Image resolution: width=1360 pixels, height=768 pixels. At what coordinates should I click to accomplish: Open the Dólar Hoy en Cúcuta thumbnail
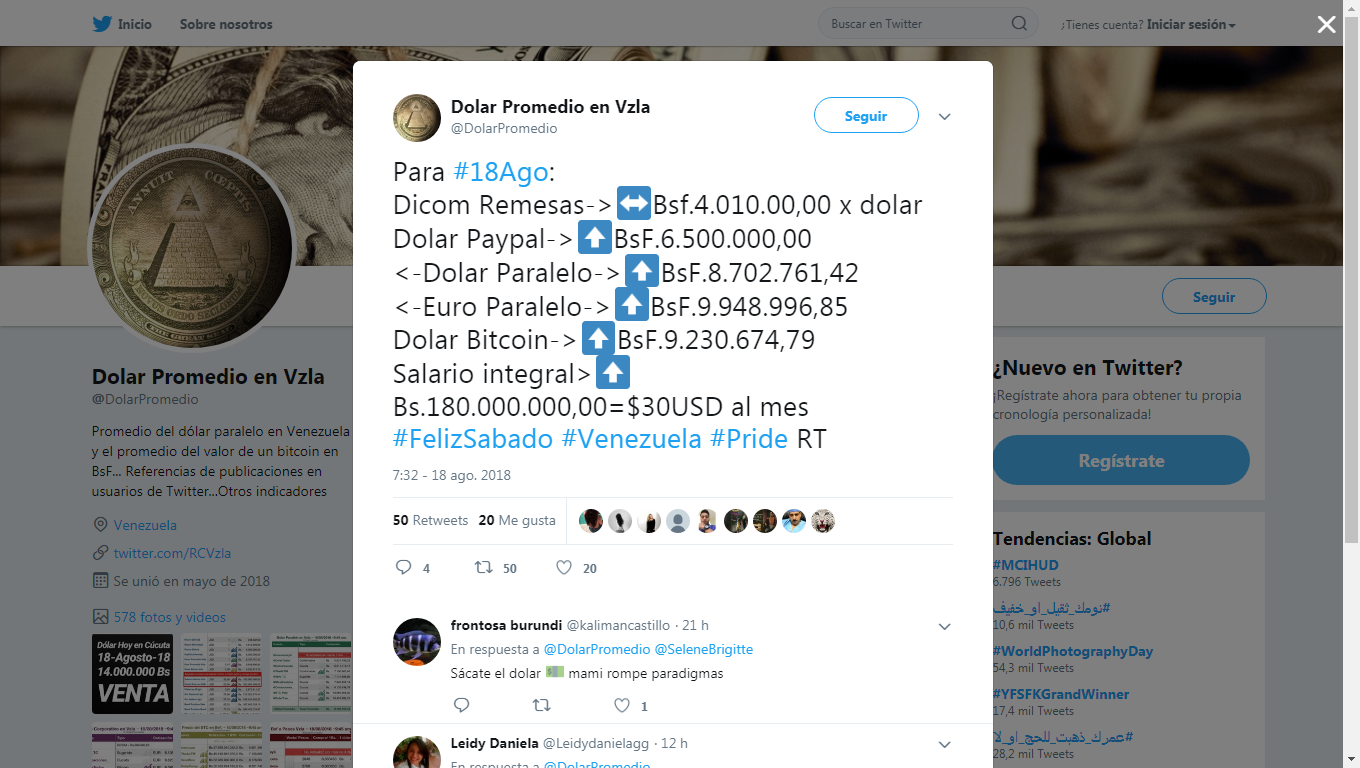(x=132, y=674)
